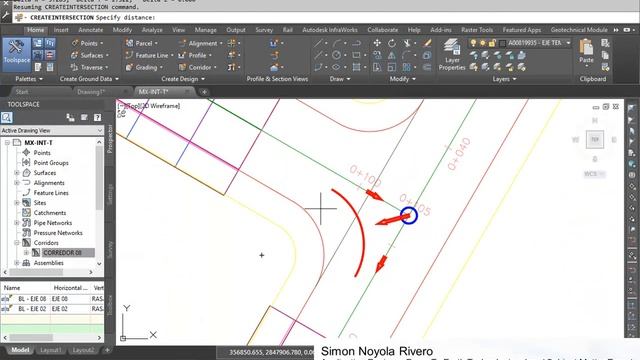Switch to the Layout1 tab
The width and height of the screenshot is (640, 360).
(x=51, y=350)
